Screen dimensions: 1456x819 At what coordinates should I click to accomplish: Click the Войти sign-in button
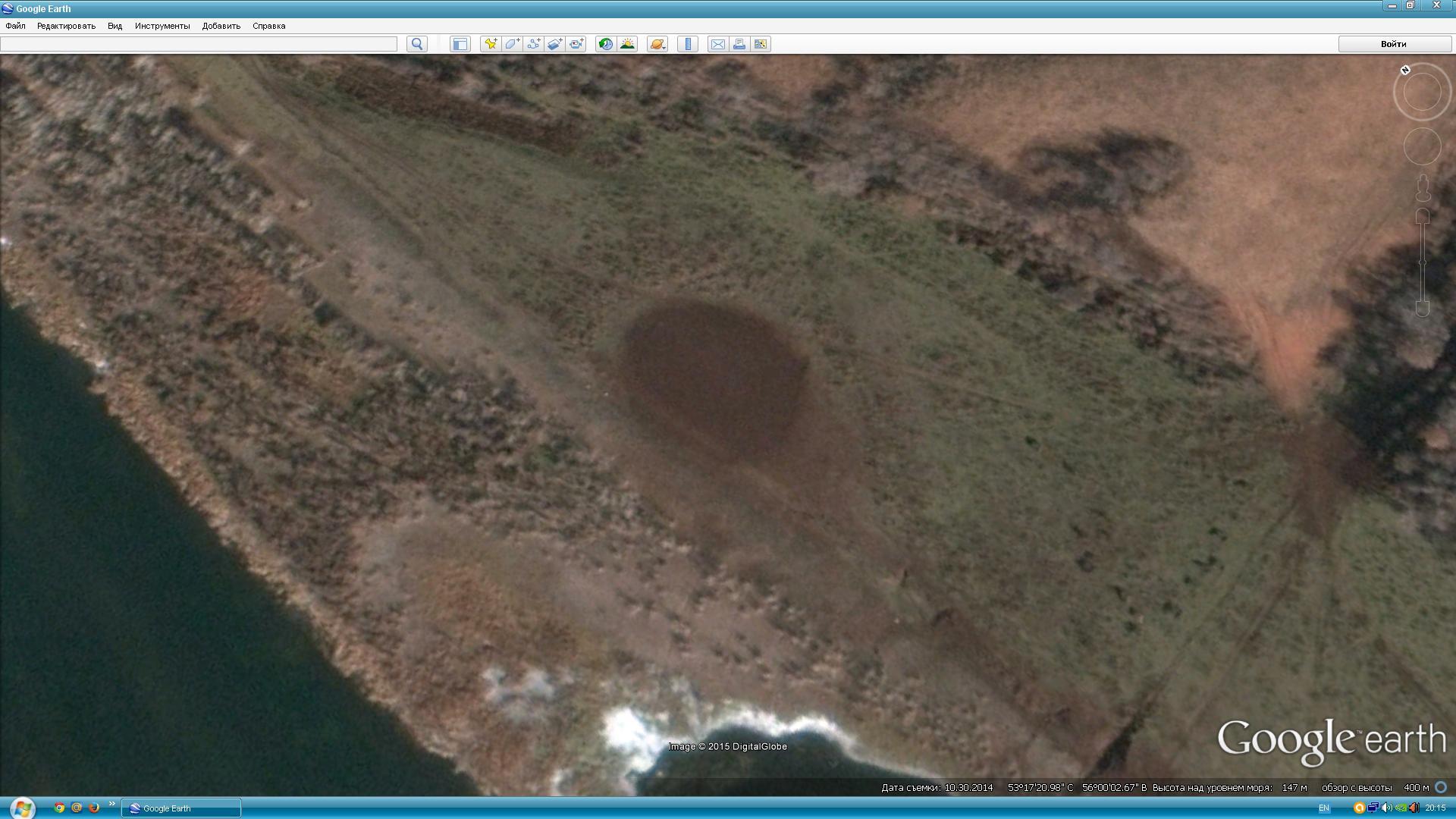pos(1394,44)
